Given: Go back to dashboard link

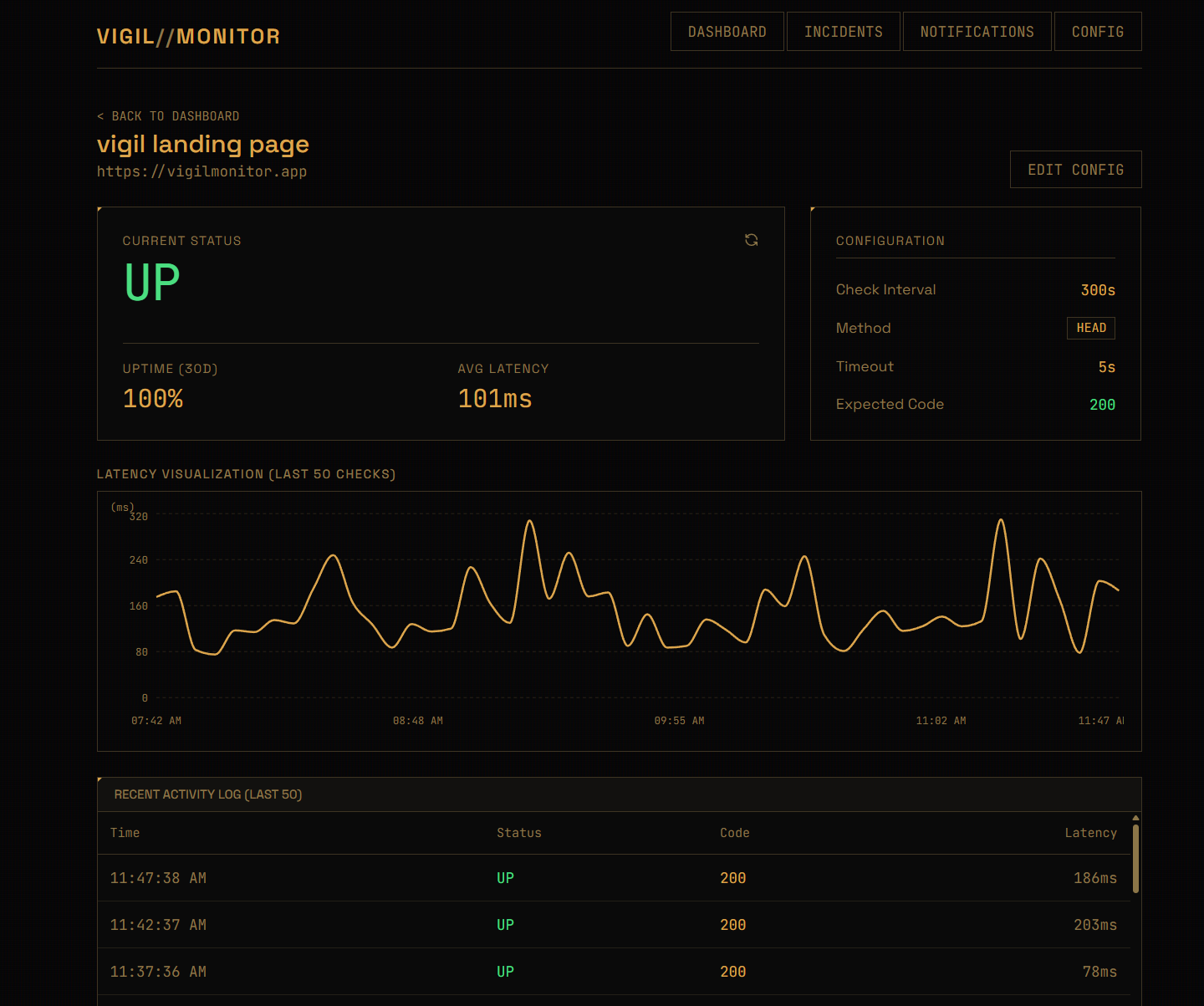Looking at the screenshot, I should (x=168, y=116).
